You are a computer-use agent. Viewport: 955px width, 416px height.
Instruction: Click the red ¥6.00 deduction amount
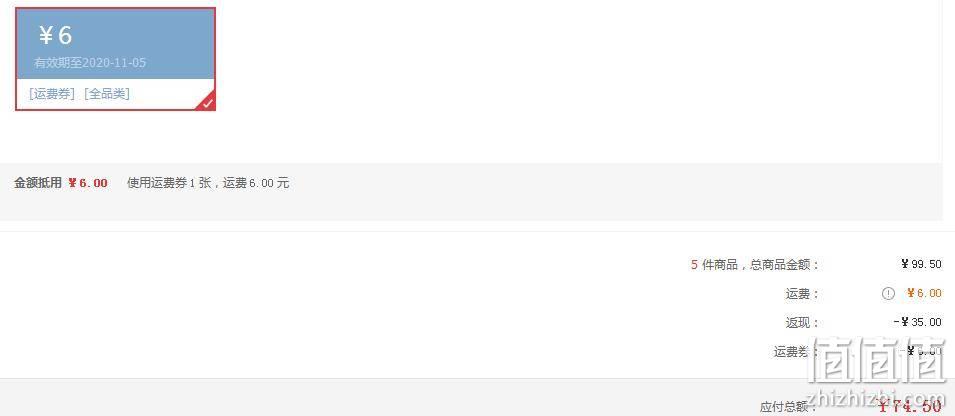click(88, 183)
